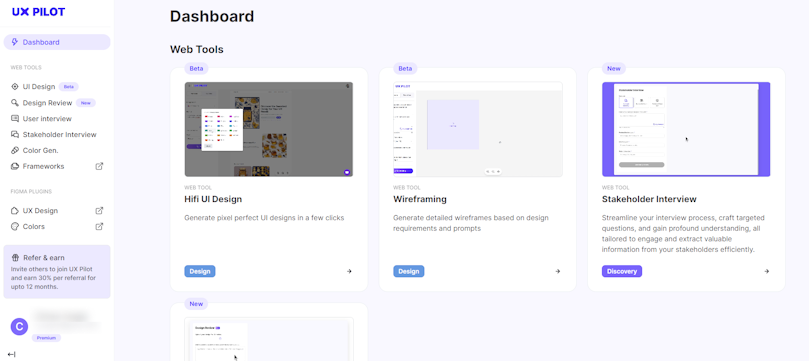Open Stakeholder Interview card arrow
The image size is (809, 361).
(x=767, y=271)
